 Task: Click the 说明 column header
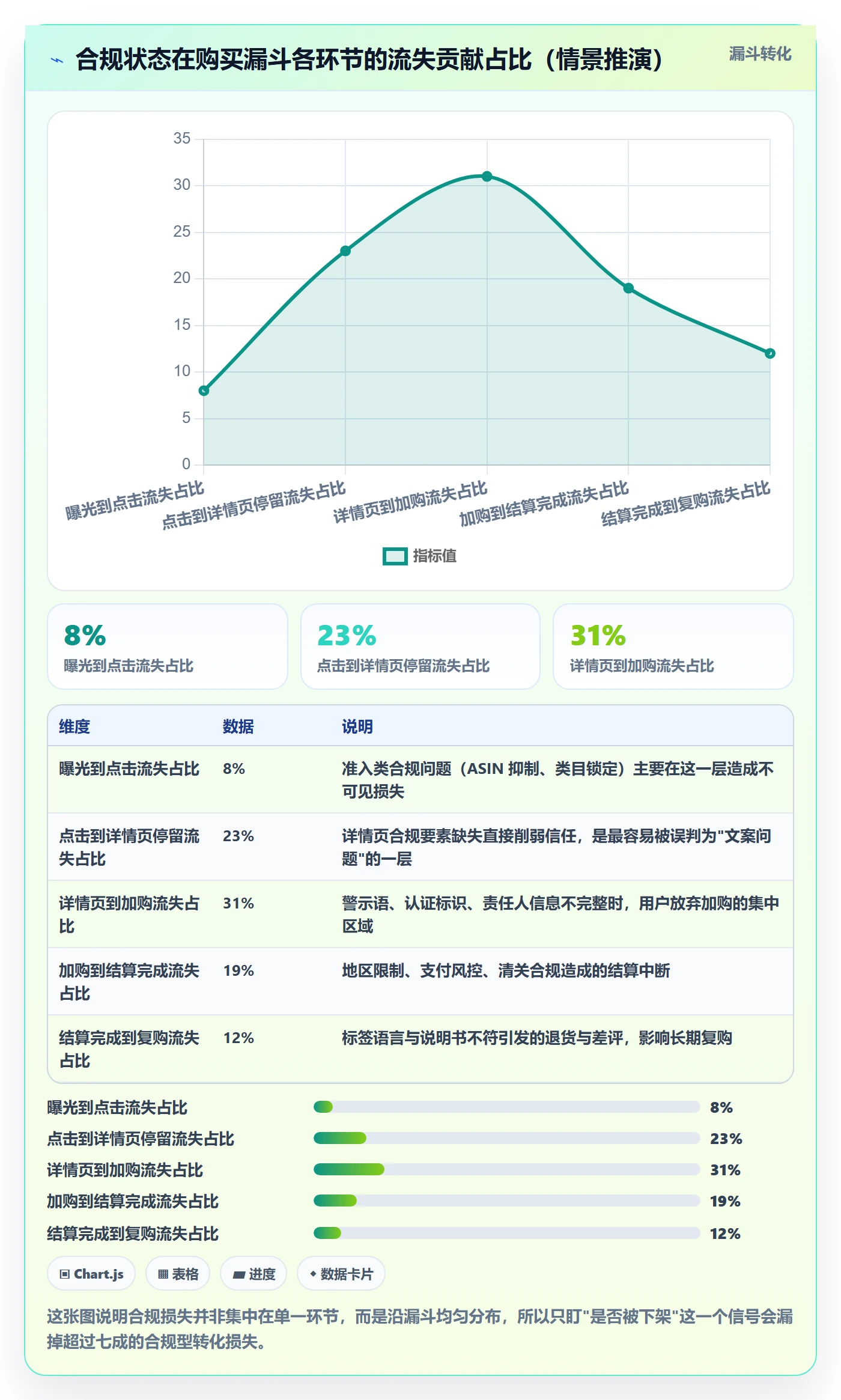click(x=357, y=726)
